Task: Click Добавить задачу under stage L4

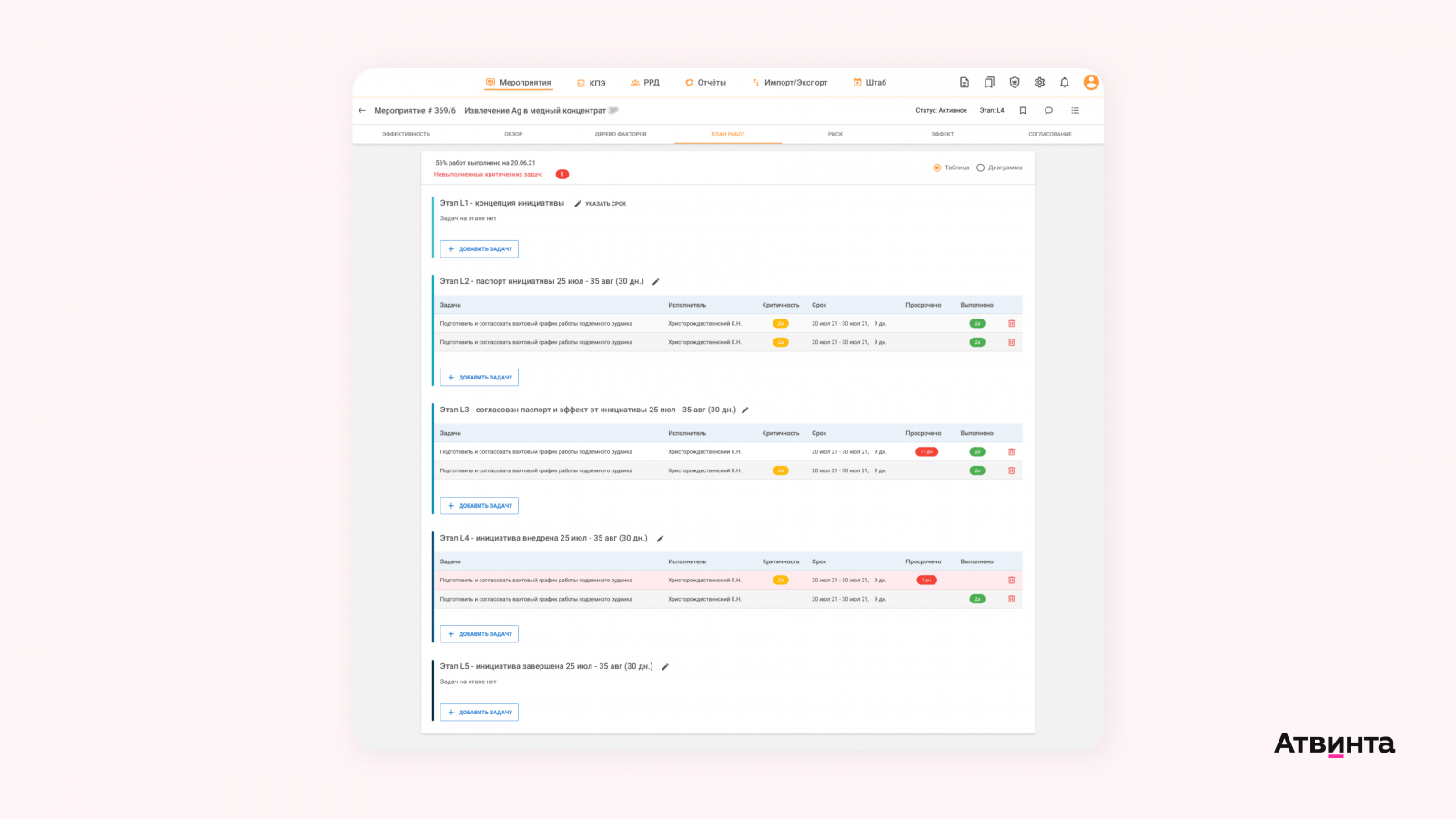Action: click(x=480, y=634)
